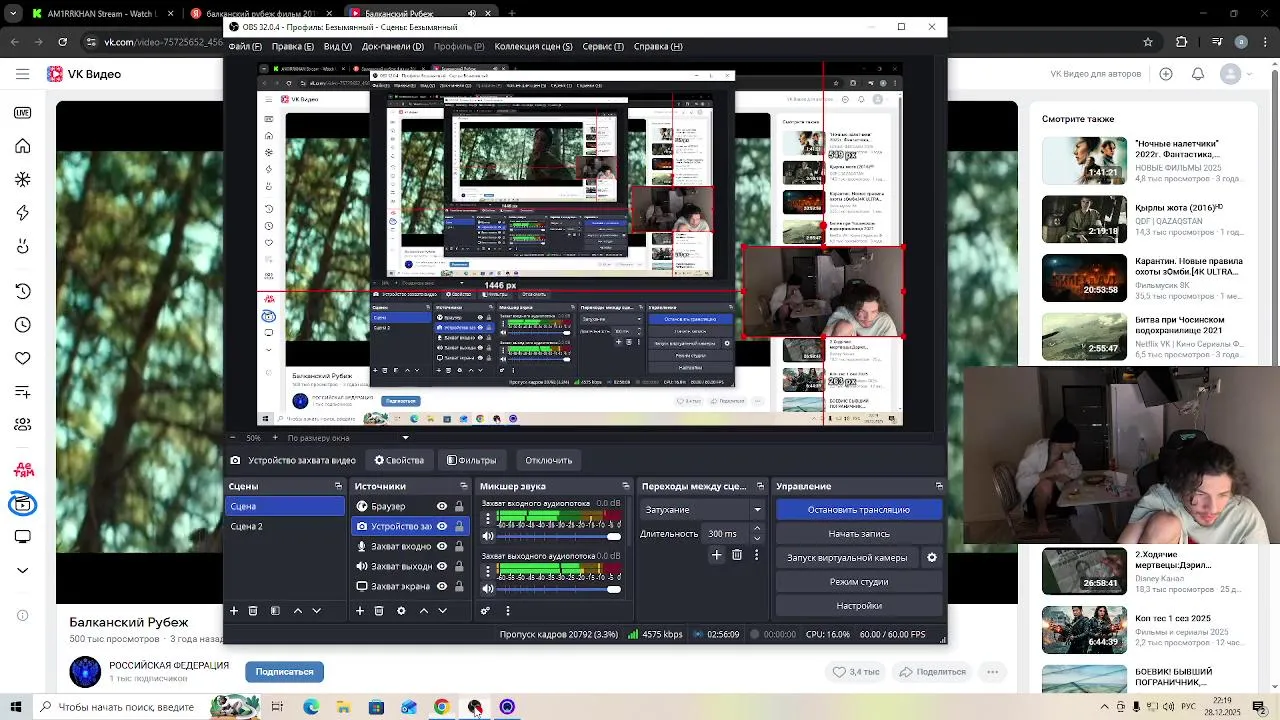Viewport: 1280px width, 720px height.
Task: Mute input audio capture speaker icon
Action: pos(487,536)
